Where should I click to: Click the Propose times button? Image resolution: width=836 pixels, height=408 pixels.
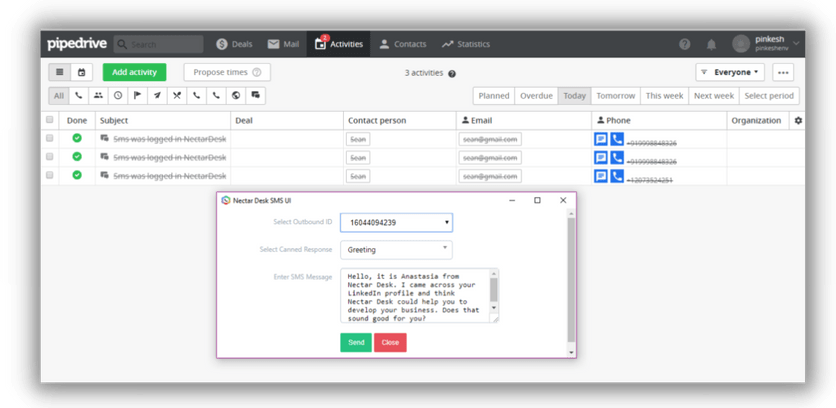(x=227, y=72)
